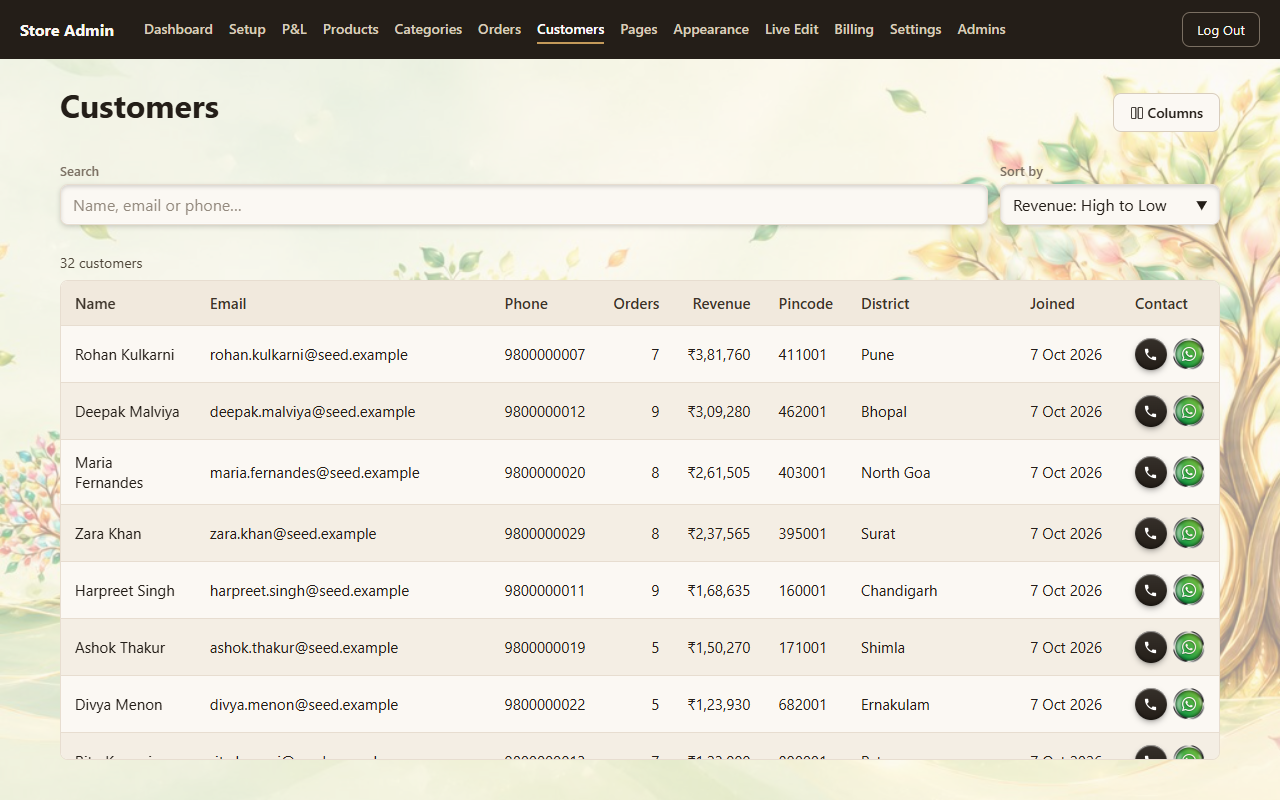Image resolution: width=1280 pixels, height=800 pixels.
Task: Open the Sort by dropdown
Action: pyautogui.click(x=1110, y=205)
